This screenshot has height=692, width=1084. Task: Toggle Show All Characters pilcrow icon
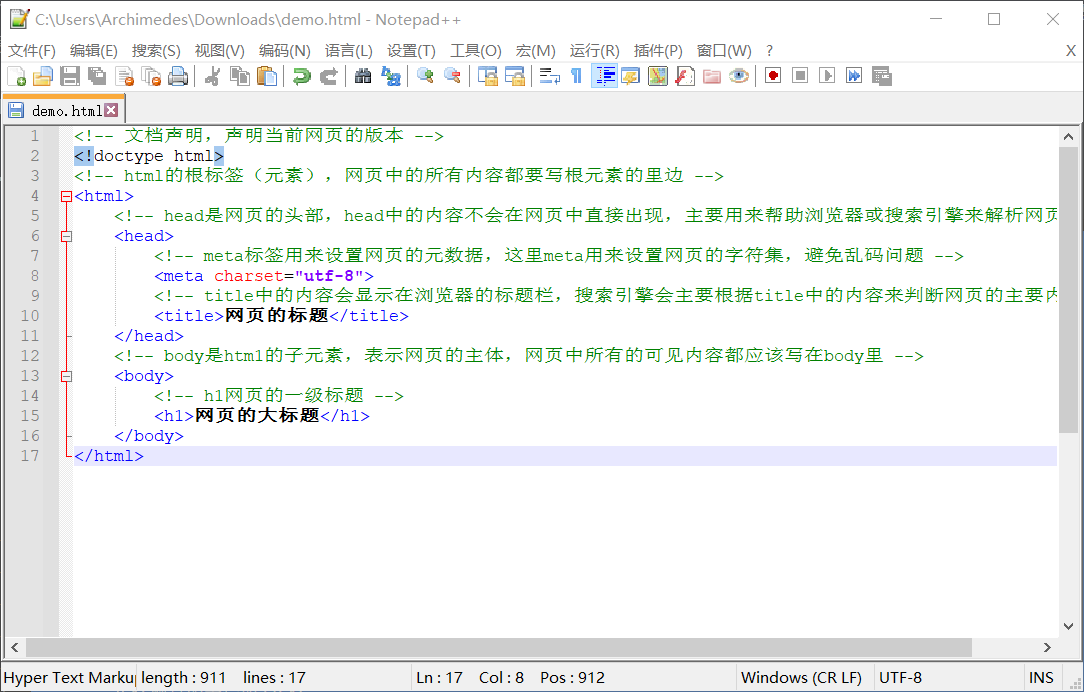(578, 75)
